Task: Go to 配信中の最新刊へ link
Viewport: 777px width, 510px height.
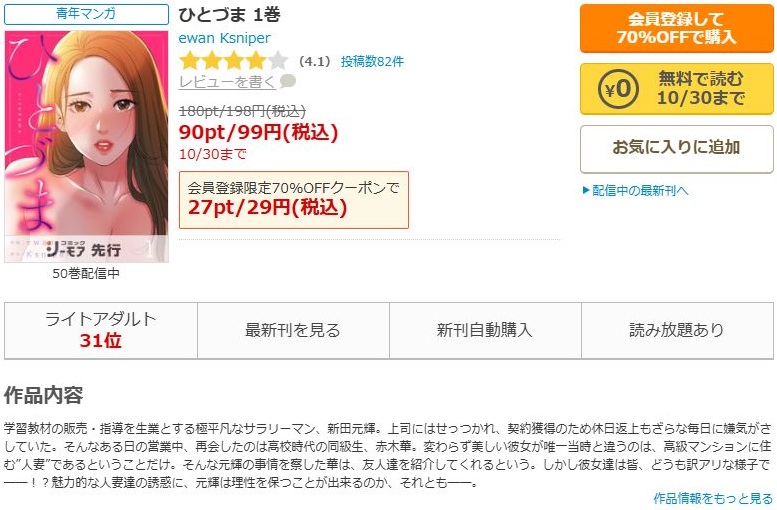Action: pyautogui.click(x=640, y=190)
